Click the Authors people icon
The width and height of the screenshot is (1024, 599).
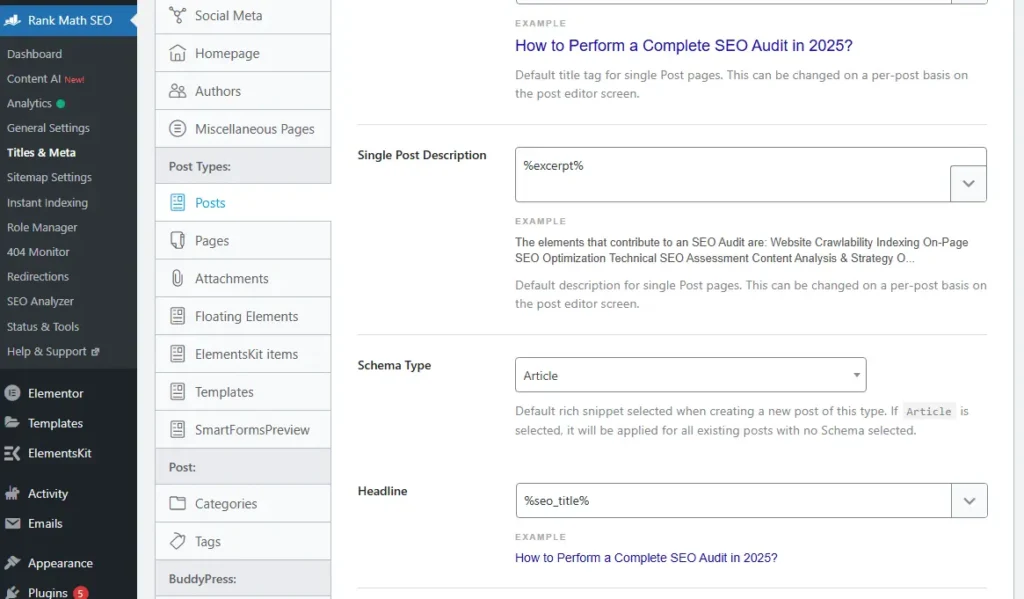[178, 91]
